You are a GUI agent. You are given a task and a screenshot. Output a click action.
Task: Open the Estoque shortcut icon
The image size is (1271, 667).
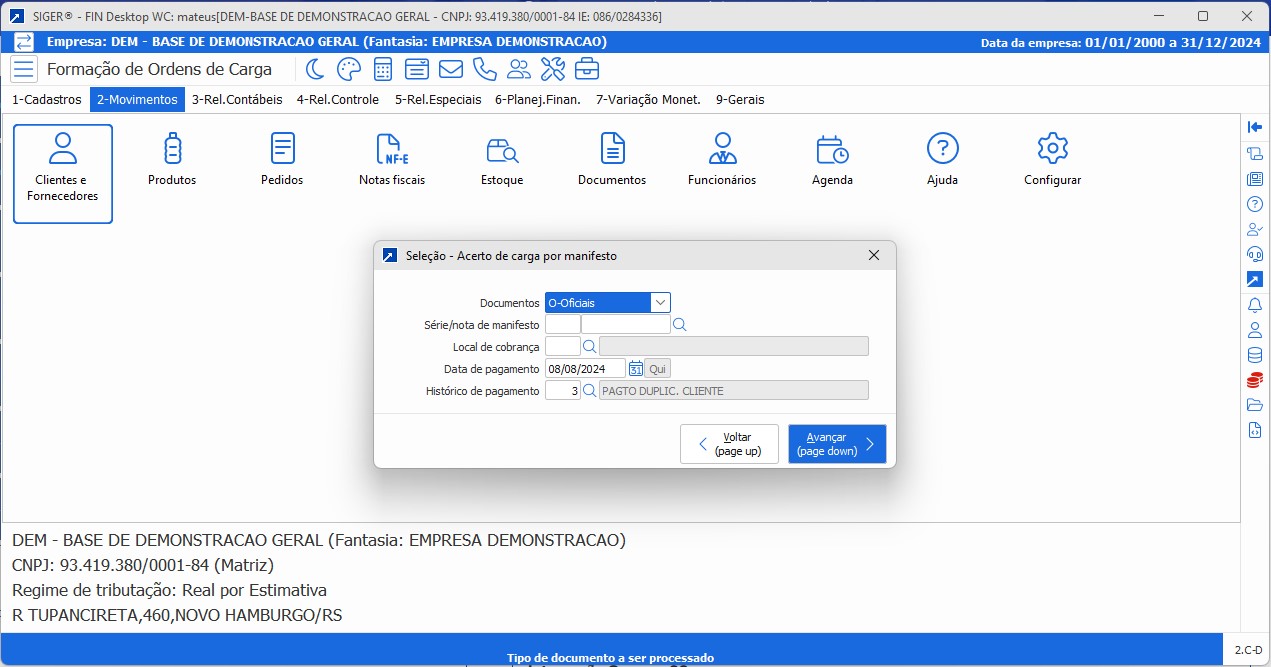502,160
